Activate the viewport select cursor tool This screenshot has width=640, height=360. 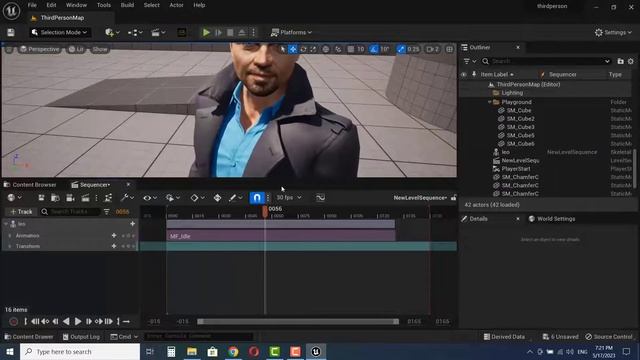[x=283, y=49]
